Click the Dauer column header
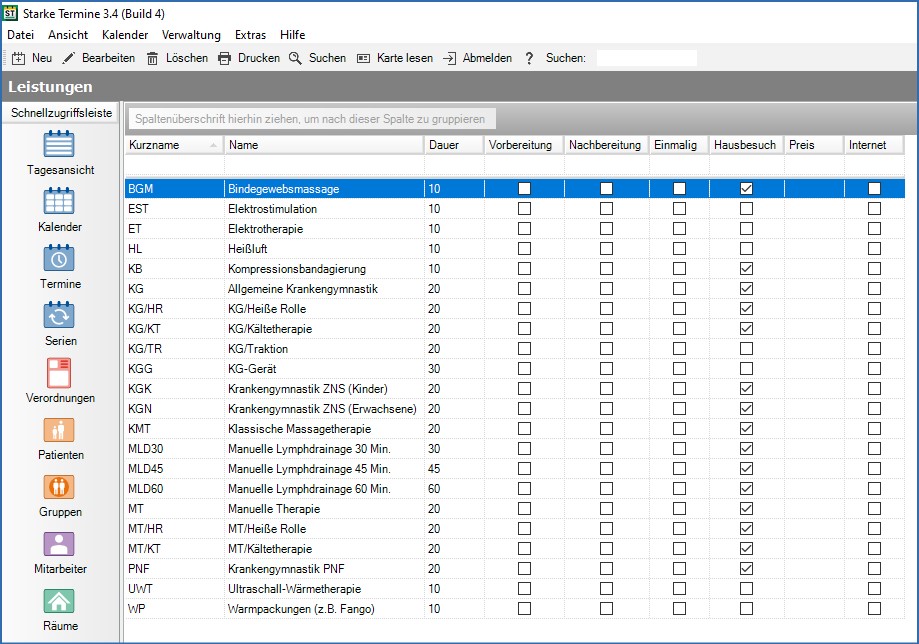Viewport: 919px width, 644px height. click(443, 145)
